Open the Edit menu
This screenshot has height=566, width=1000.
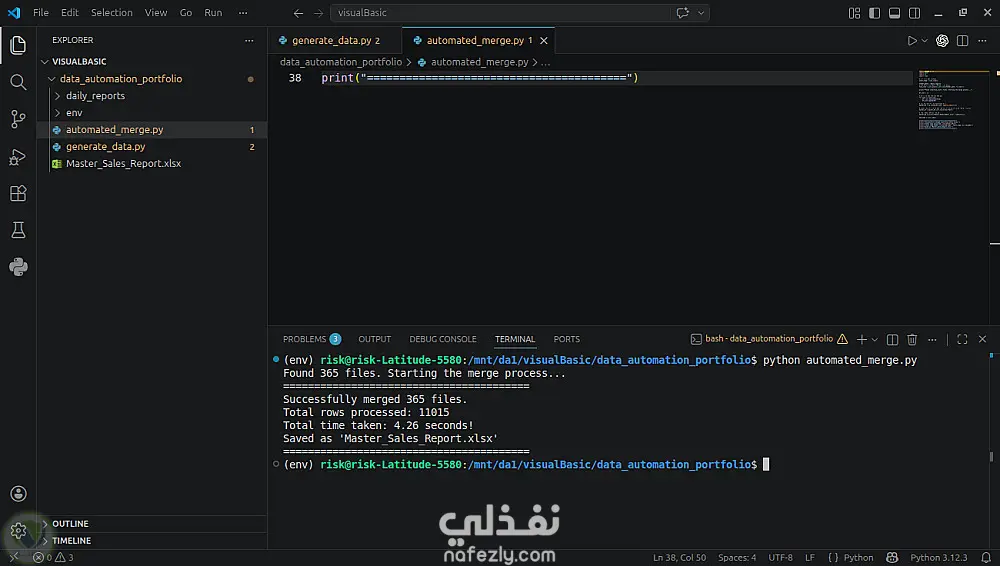pos(70,13)
